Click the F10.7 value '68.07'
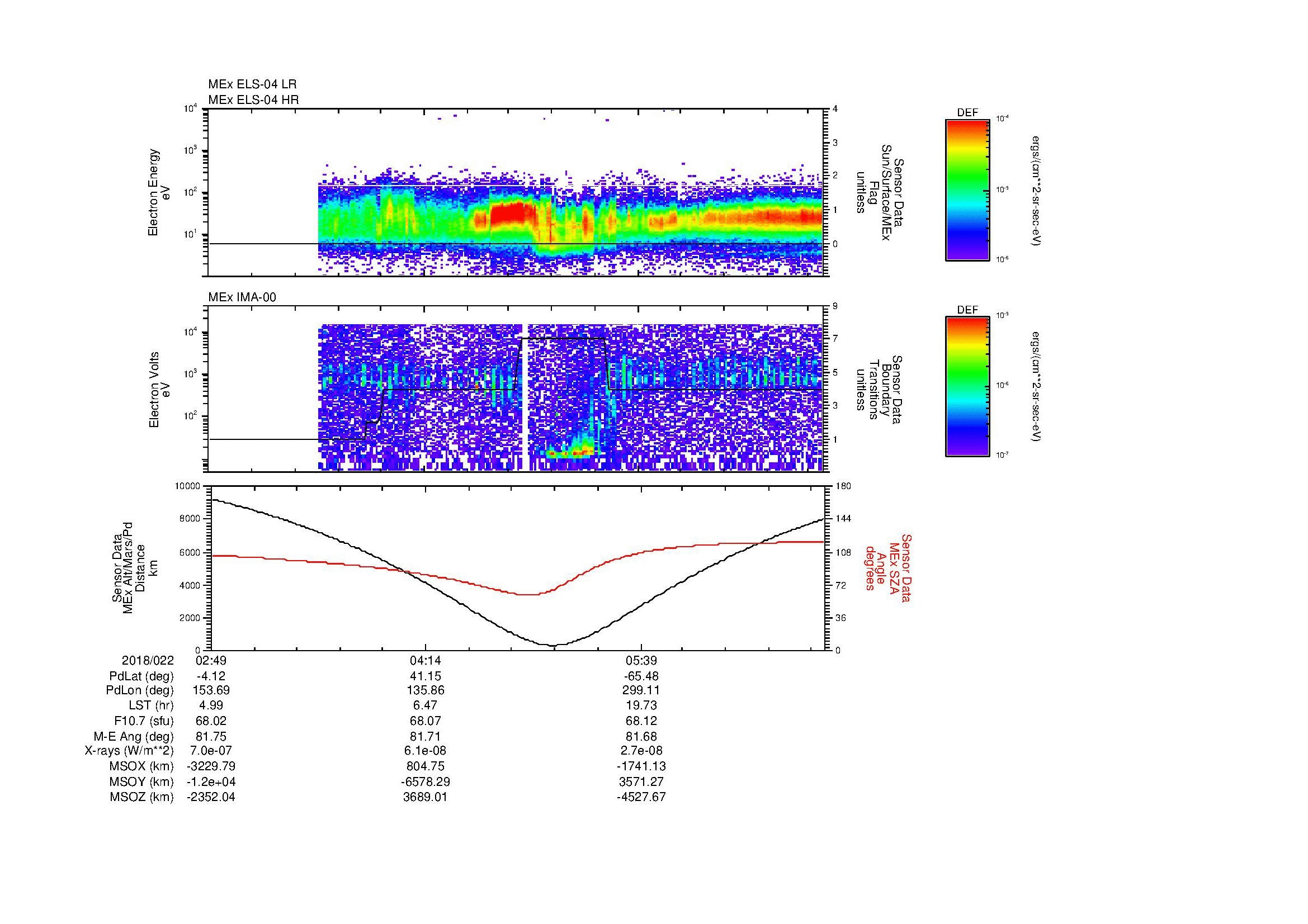The image size is (1308, 924). (426, 721)
